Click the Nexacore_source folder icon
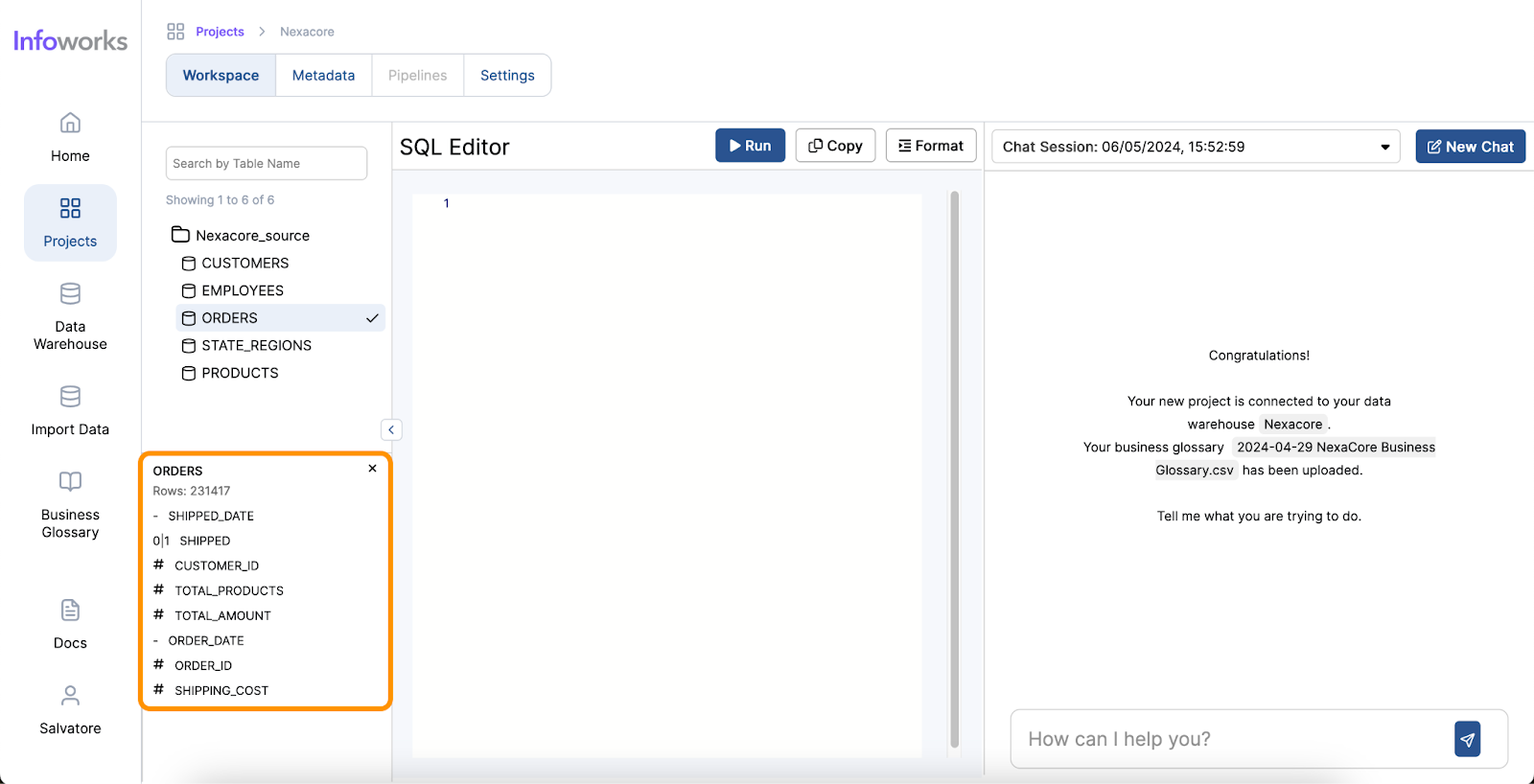This screenshot has height=784, width=1534. 180,234
